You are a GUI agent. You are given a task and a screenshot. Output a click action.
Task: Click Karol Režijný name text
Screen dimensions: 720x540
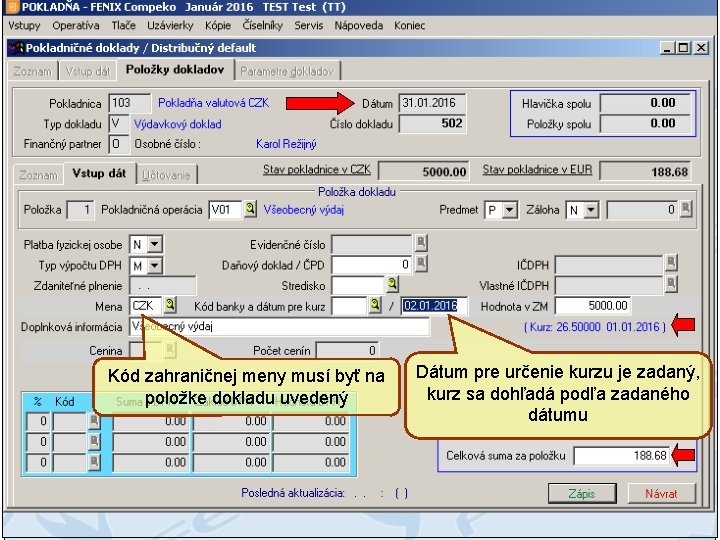(x=286, y=144)
